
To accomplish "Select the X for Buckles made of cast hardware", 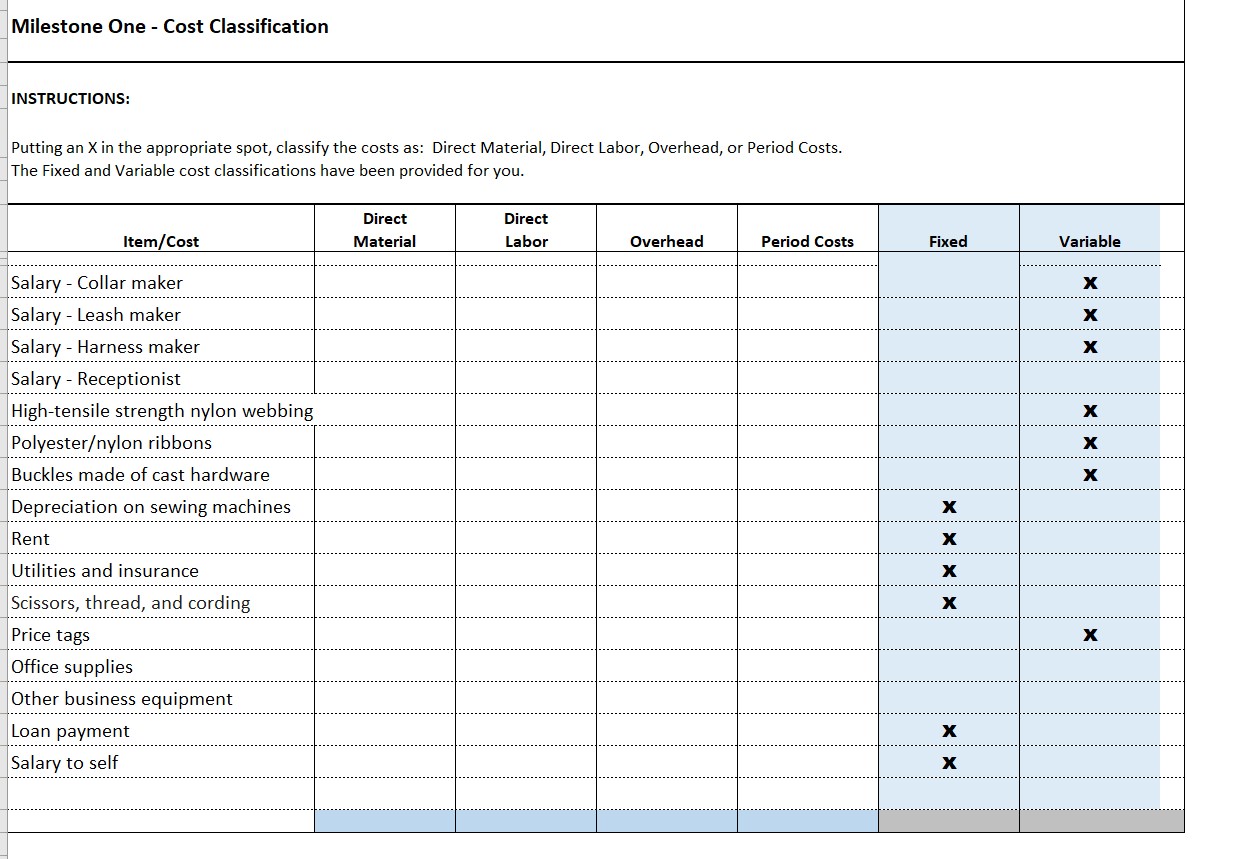I will click(1089, 475).
